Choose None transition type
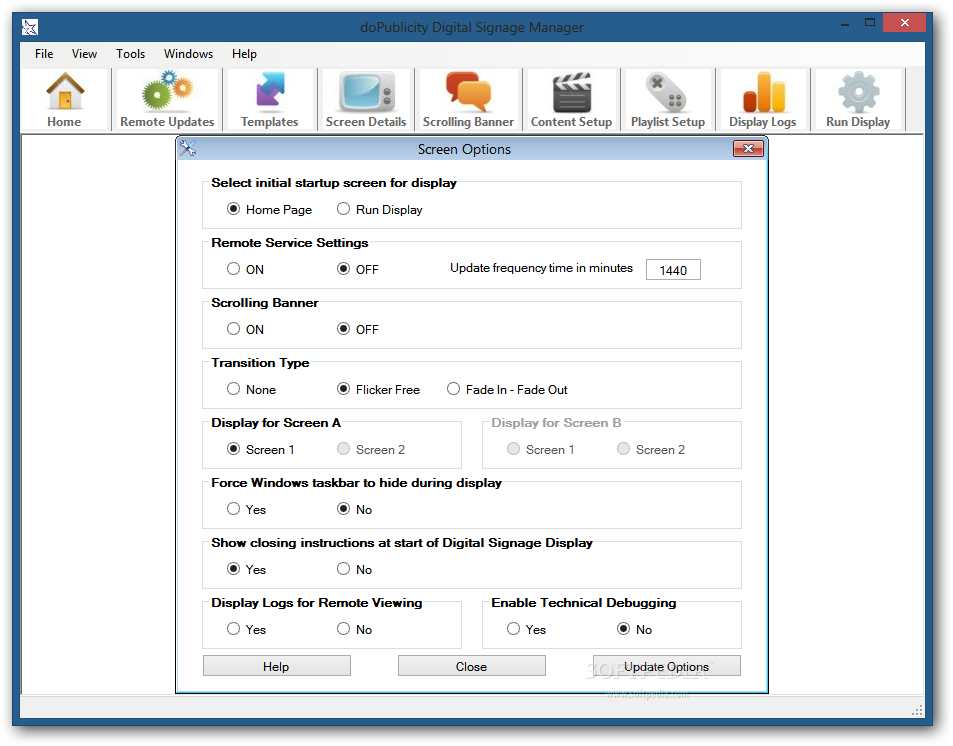Screen dimensions: 953x746 [x=252, y=389]
